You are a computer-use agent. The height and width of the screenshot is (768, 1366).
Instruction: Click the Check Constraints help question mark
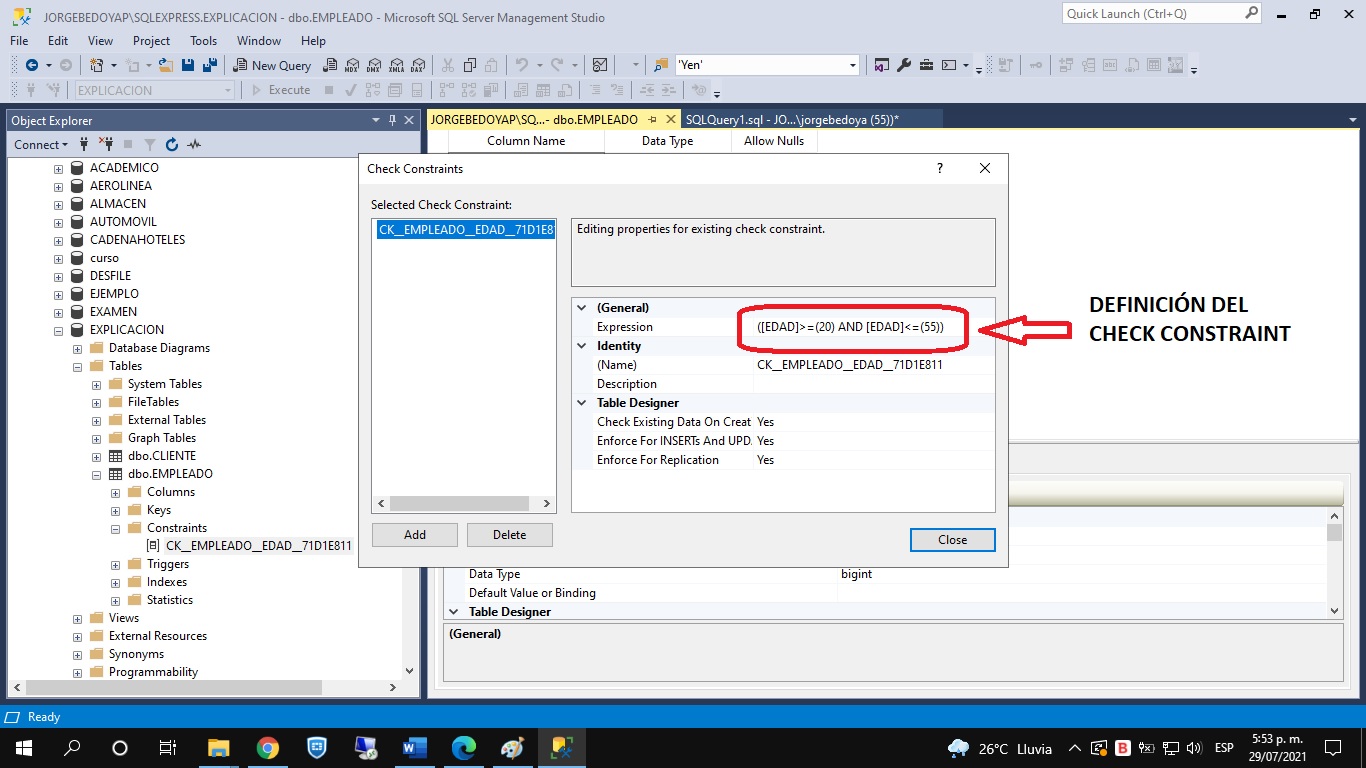939,168
